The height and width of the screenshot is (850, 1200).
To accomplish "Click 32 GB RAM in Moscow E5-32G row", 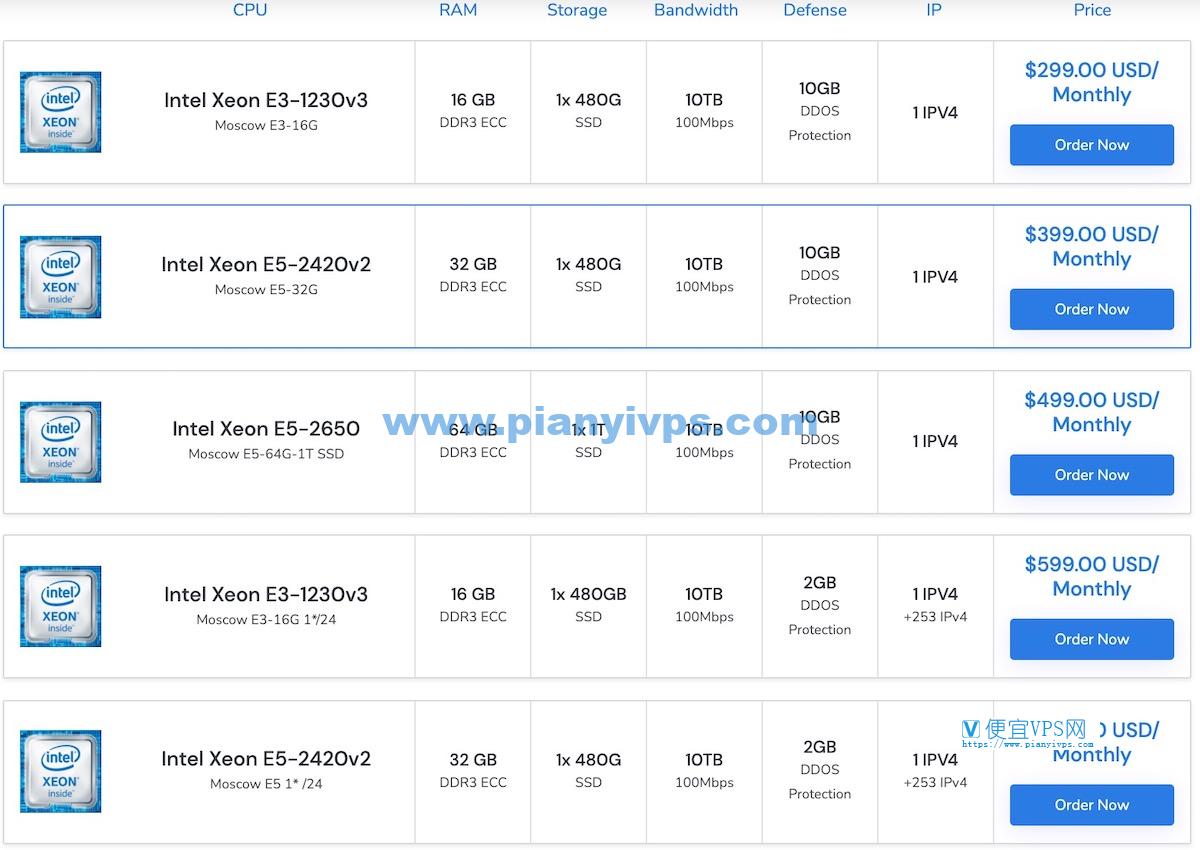I will coord(473,264).
